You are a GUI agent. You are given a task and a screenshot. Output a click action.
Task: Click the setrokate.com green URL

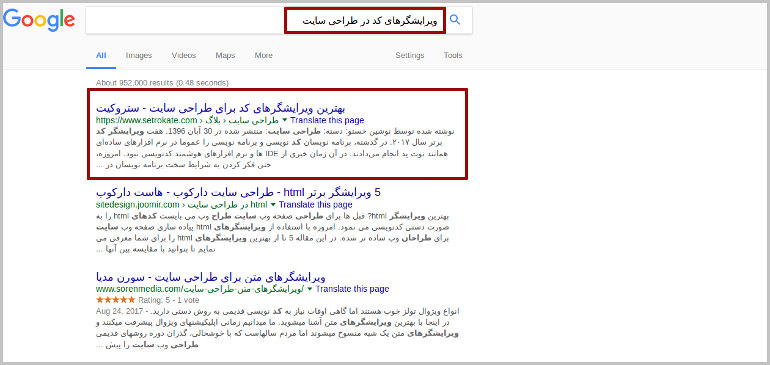[187, 120]
